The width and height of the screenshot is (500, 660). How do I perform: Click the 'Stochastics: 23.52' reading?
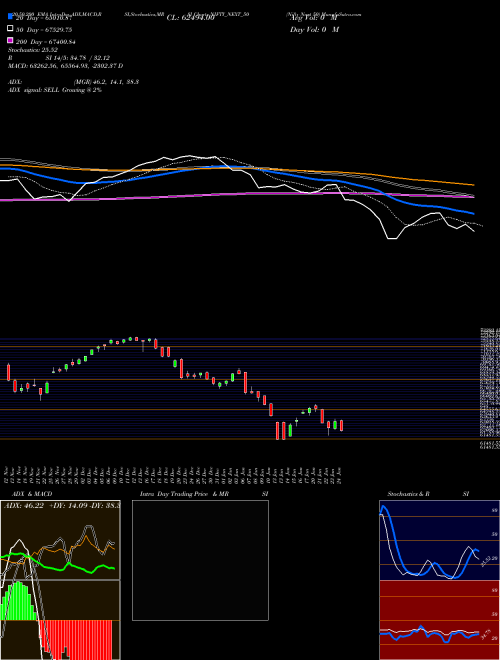click(x=33, y=50)
